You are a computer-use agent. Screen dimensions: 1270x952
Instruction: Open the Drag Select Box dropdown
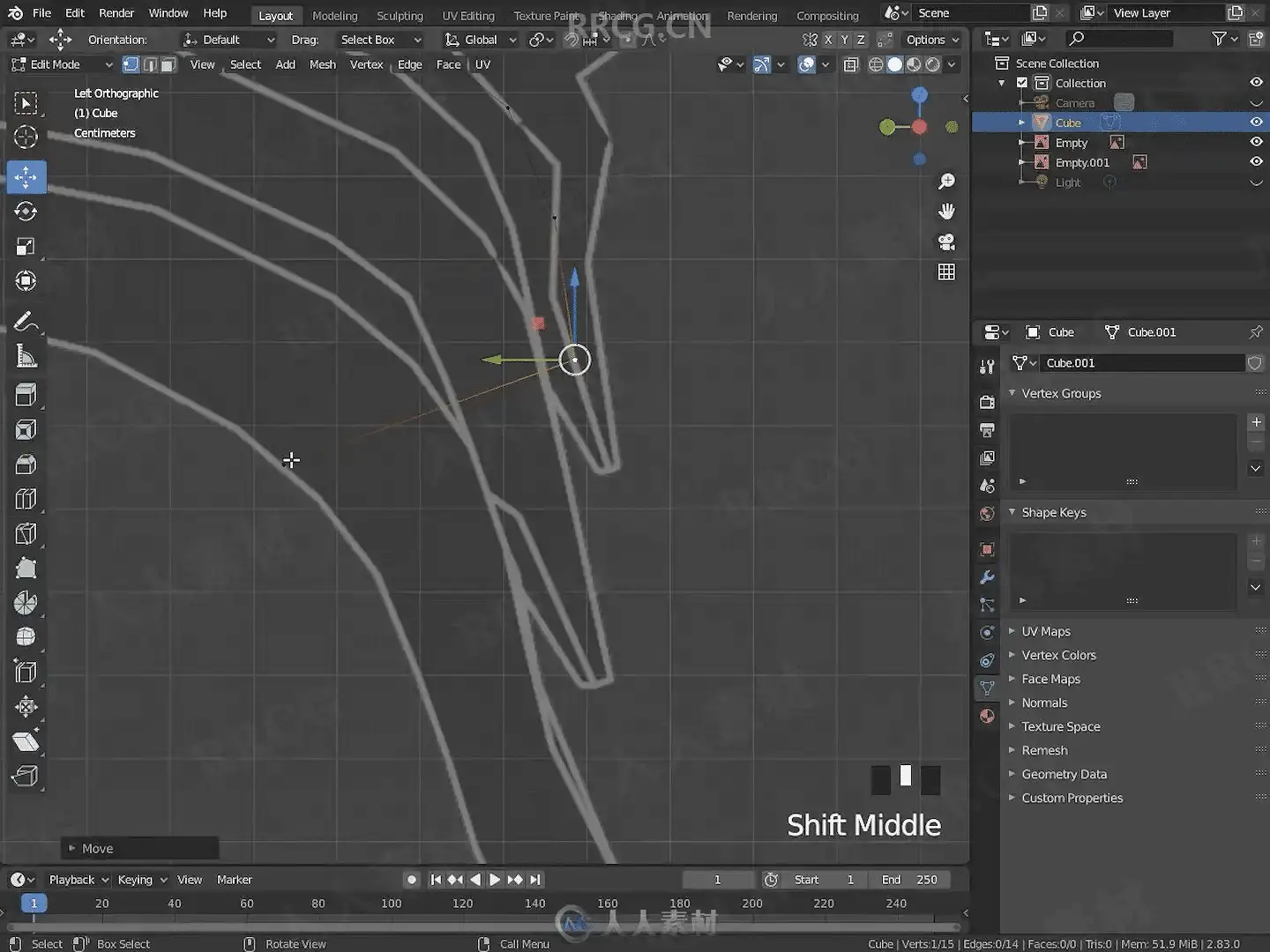(380, 40)
